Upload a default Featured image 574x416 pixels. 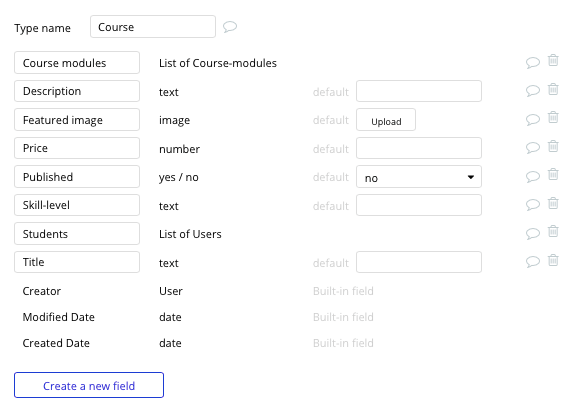click(x=386, y=120)
